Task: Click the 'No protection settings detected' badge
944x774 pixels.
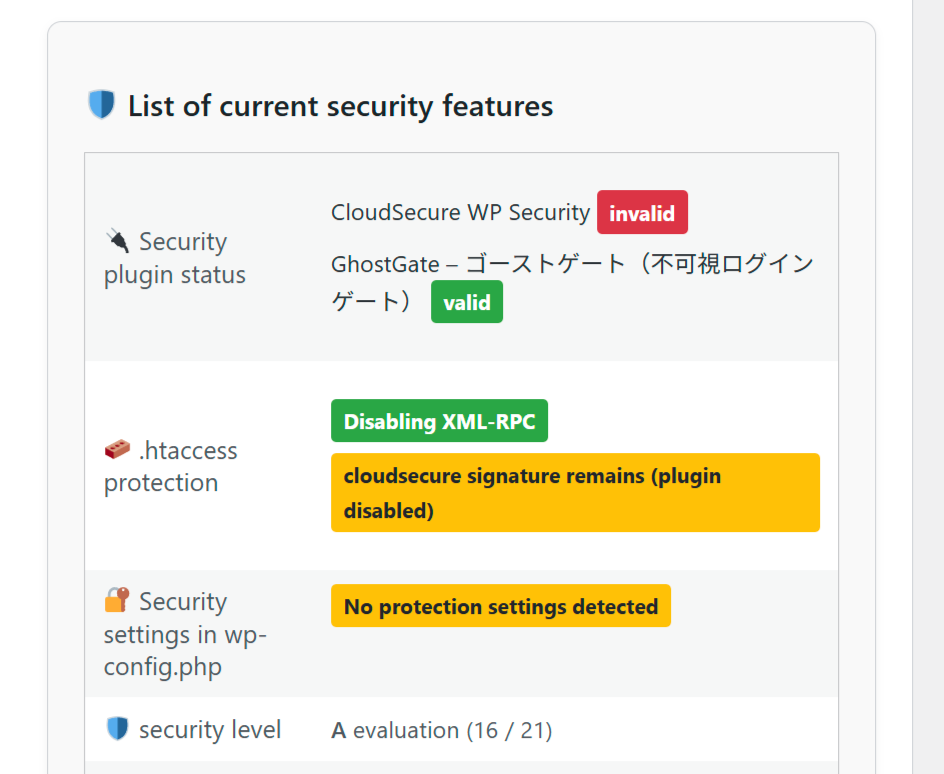Action: pyautogui.click(x=500, y=606)
